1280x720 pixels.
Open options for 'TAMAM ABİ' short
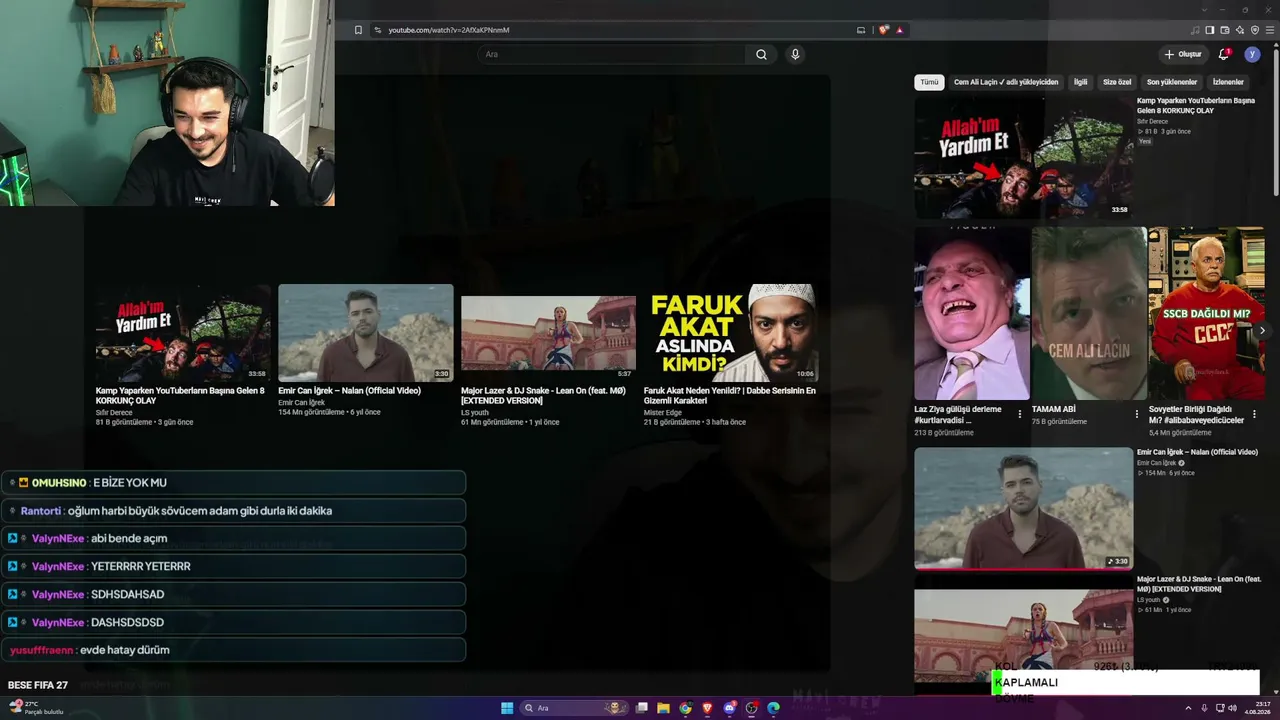click(1137, 414)
